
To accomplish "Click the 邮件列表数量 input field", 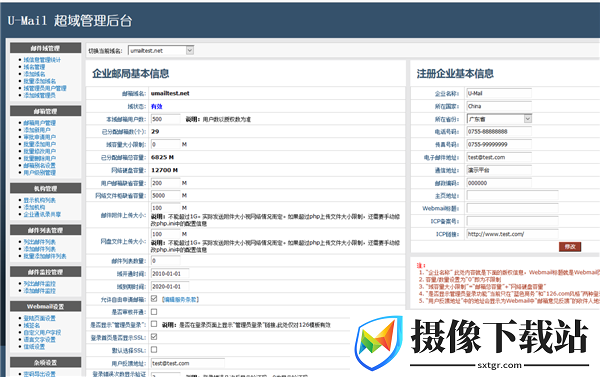I will 165,261.
